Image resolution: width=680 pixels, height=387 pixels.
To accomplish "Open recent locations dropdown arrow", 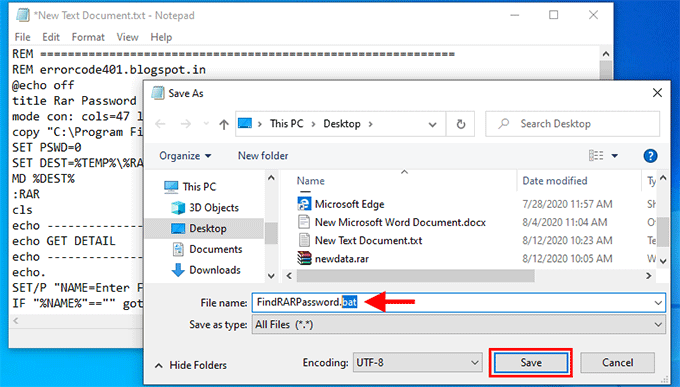I will coord(206,125).
